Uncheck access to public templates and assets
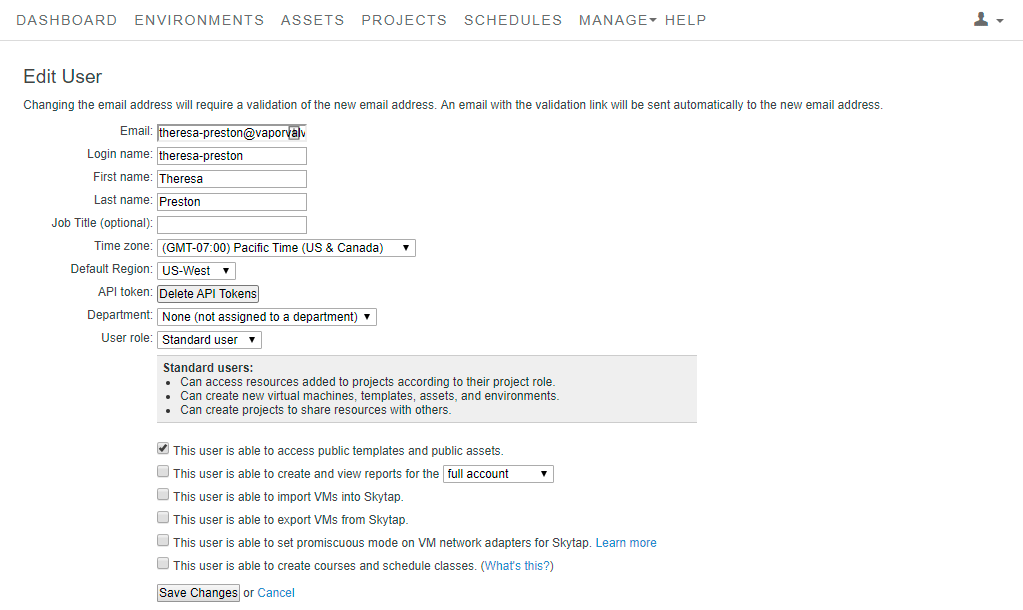The width and height of the screenshot is (1023, 610). [x=163, y=448]
